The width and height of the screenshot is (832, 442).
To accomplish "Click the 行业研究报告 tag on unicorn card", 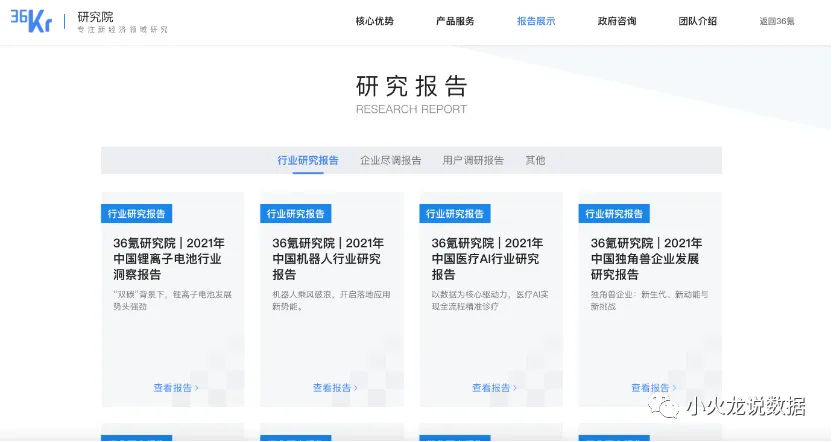I will click(x=614, y=214).
